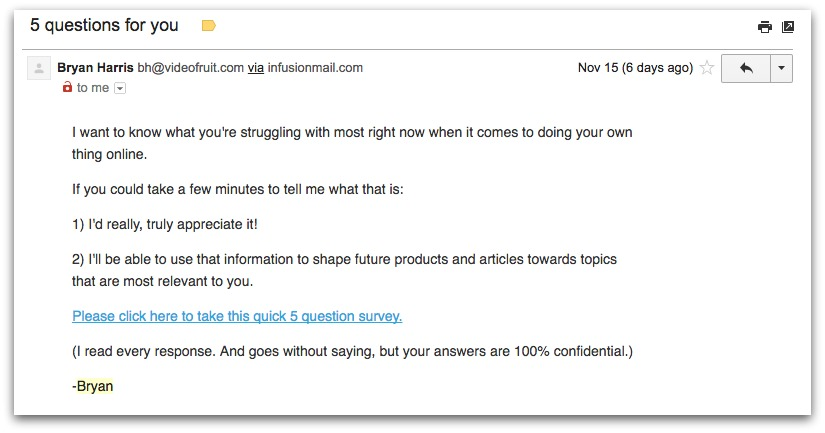This screenshot has height=433, width=825.
Task: Click the underlined "via" link
Action: [x=256, y=68]
